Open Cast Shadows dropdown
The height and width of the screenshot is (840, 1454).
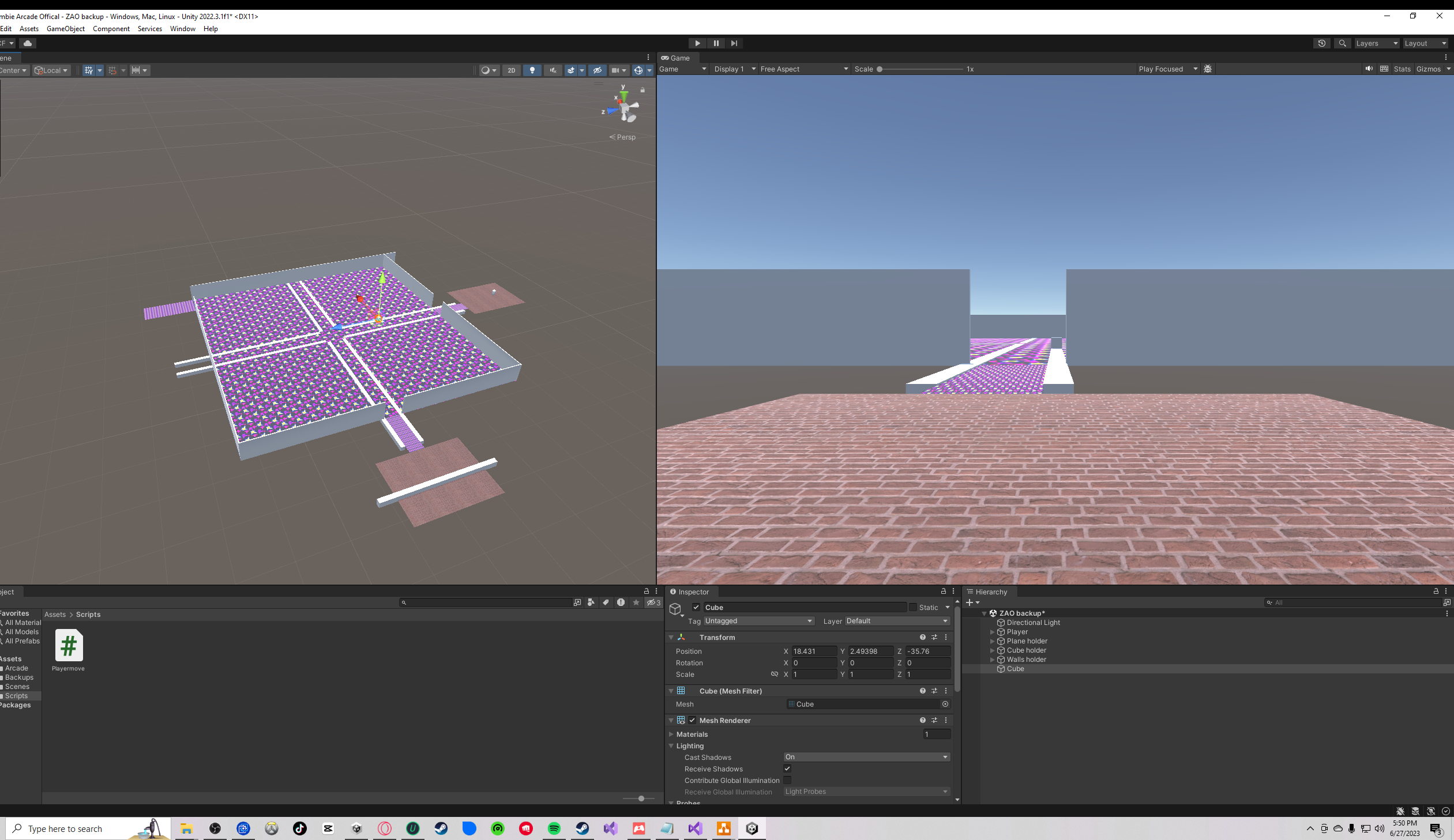click(x=867, y=757)
